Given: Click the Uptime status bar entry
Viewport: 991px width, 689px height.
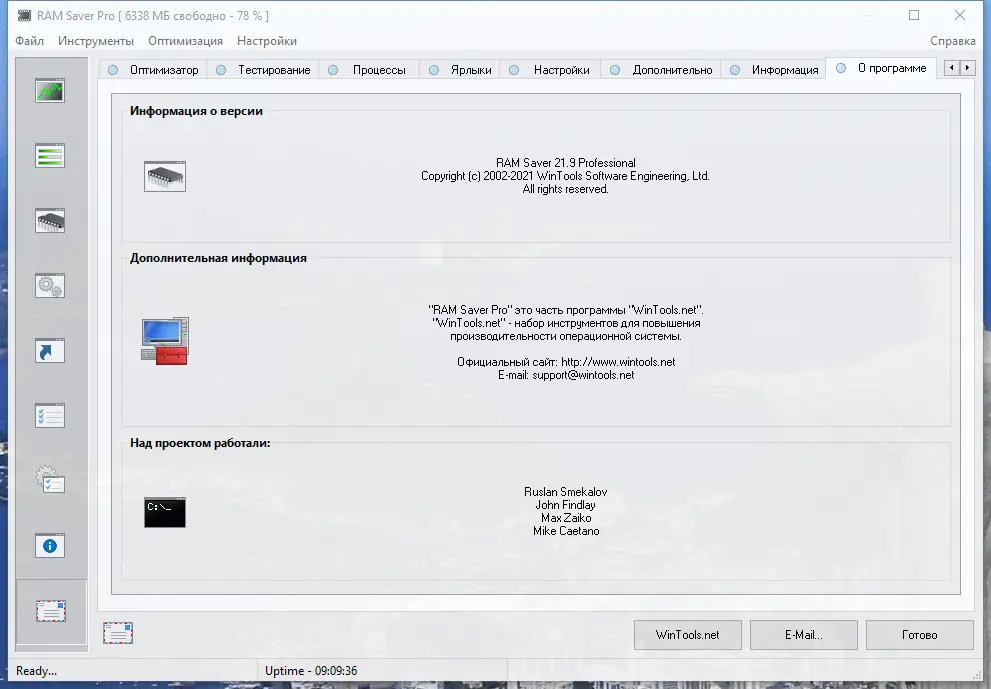Looking at the screenshot, I should [x=311, y=671].
